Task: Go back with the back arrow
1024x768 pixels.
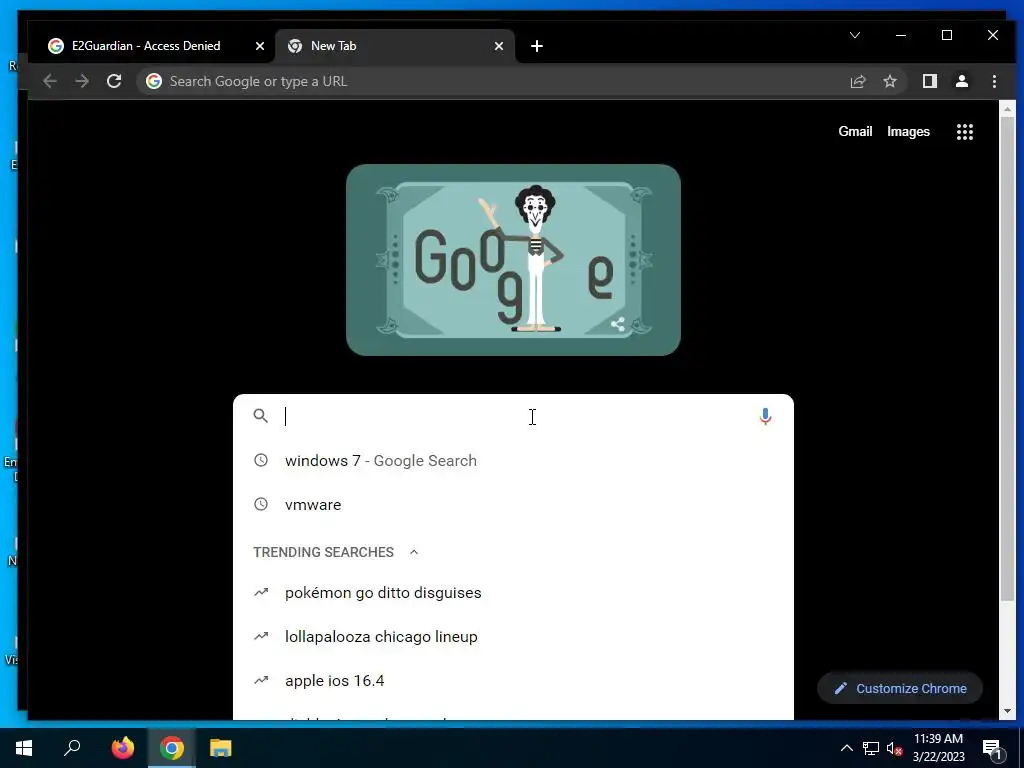Action: (50, 81)
